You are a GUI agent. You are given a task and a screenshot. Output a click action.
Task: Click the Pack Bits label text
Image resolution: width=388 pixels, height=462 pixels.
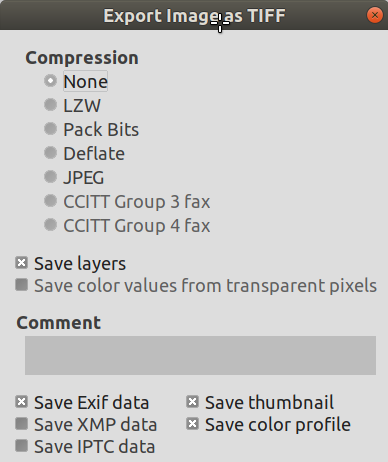[101, 129]
